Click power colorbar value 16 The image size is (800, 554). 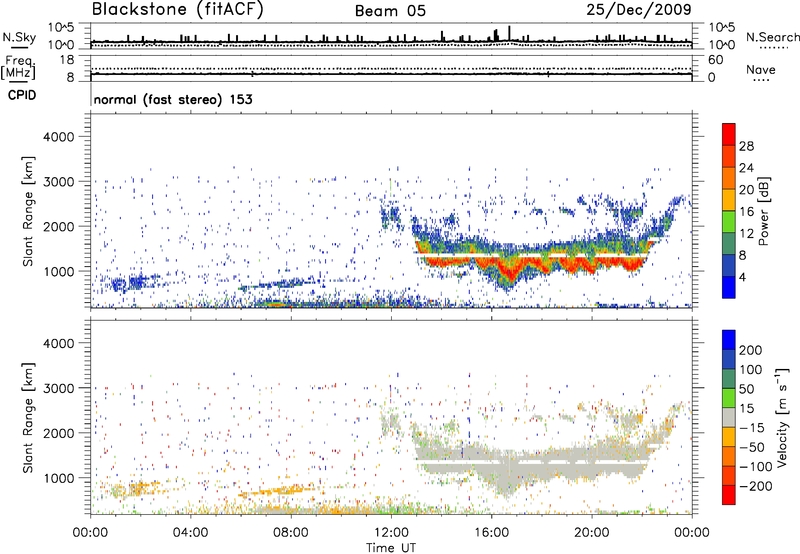746,212
